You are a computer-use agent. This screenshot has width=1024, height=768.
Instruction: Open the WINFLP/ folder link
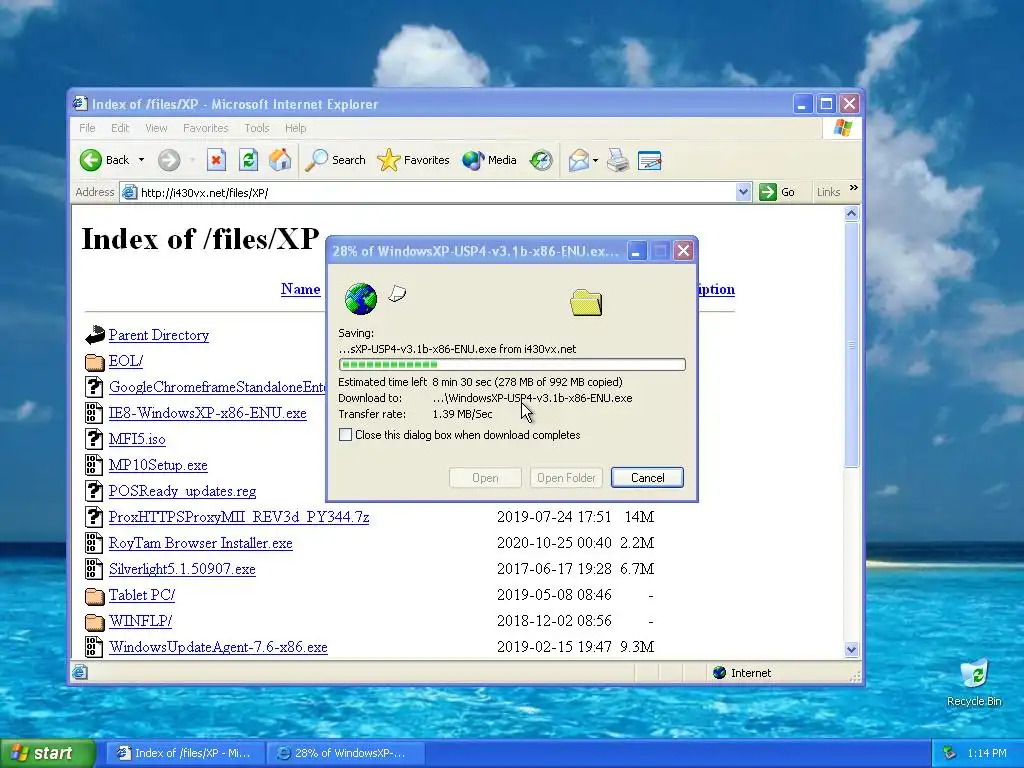140,621
